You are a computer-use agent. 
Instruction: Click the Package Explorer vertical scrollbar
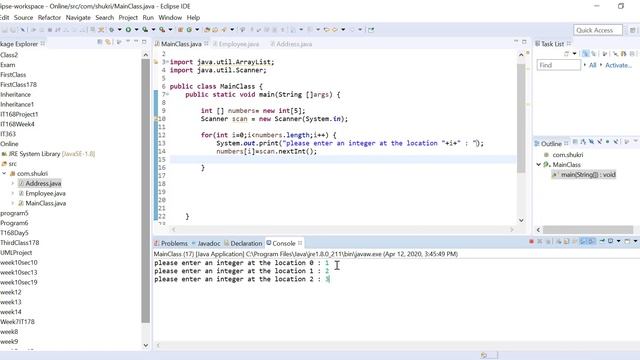[146, 191]
